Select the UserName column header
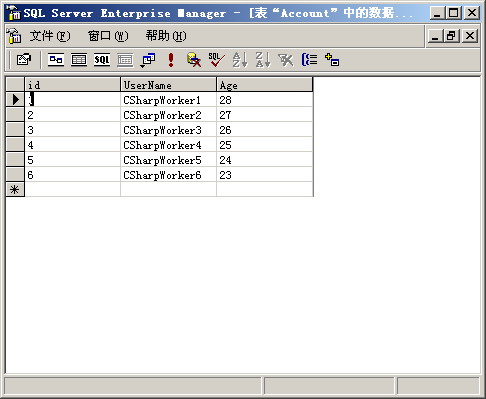This screenshot has width=486, height=399. click(168, 85)
